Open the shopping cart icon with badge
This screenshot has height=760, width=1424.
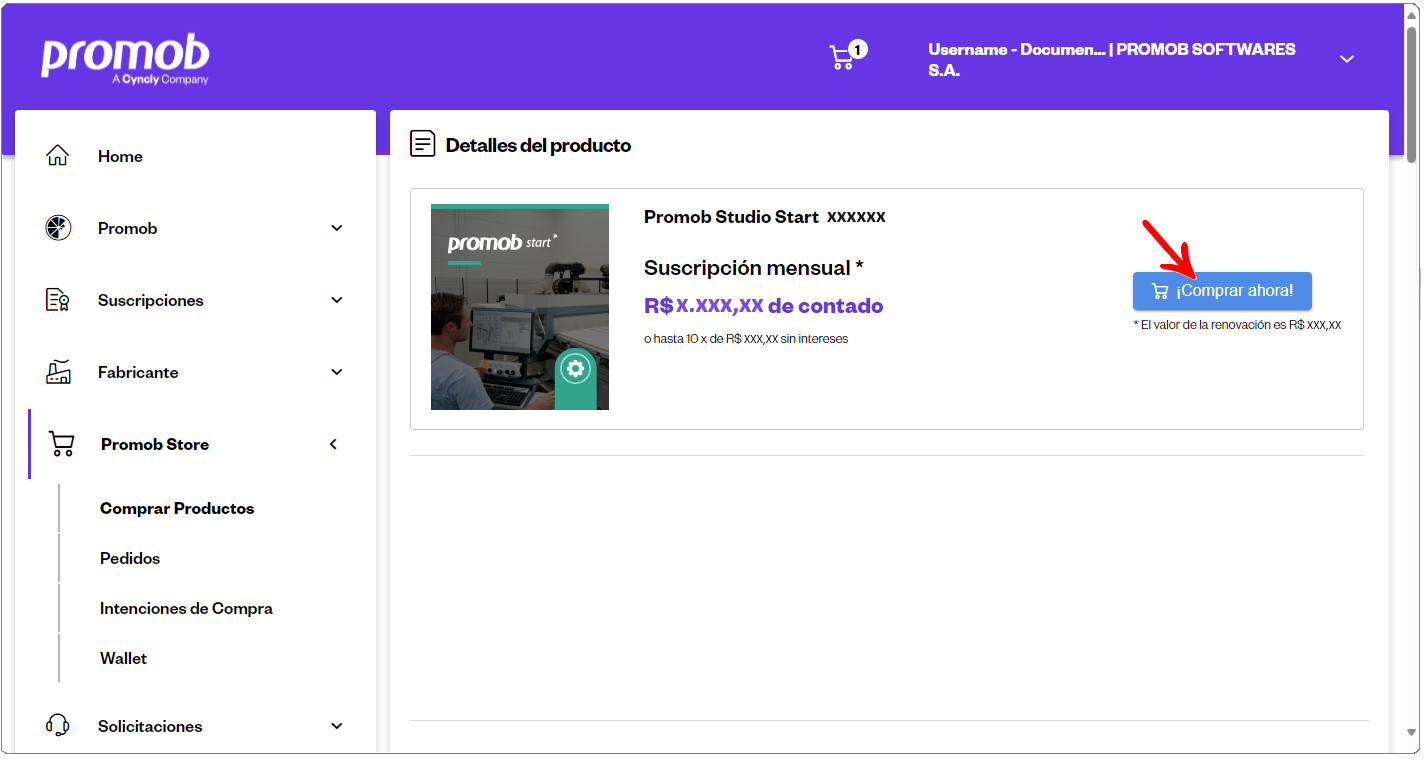tap(847, 56)
